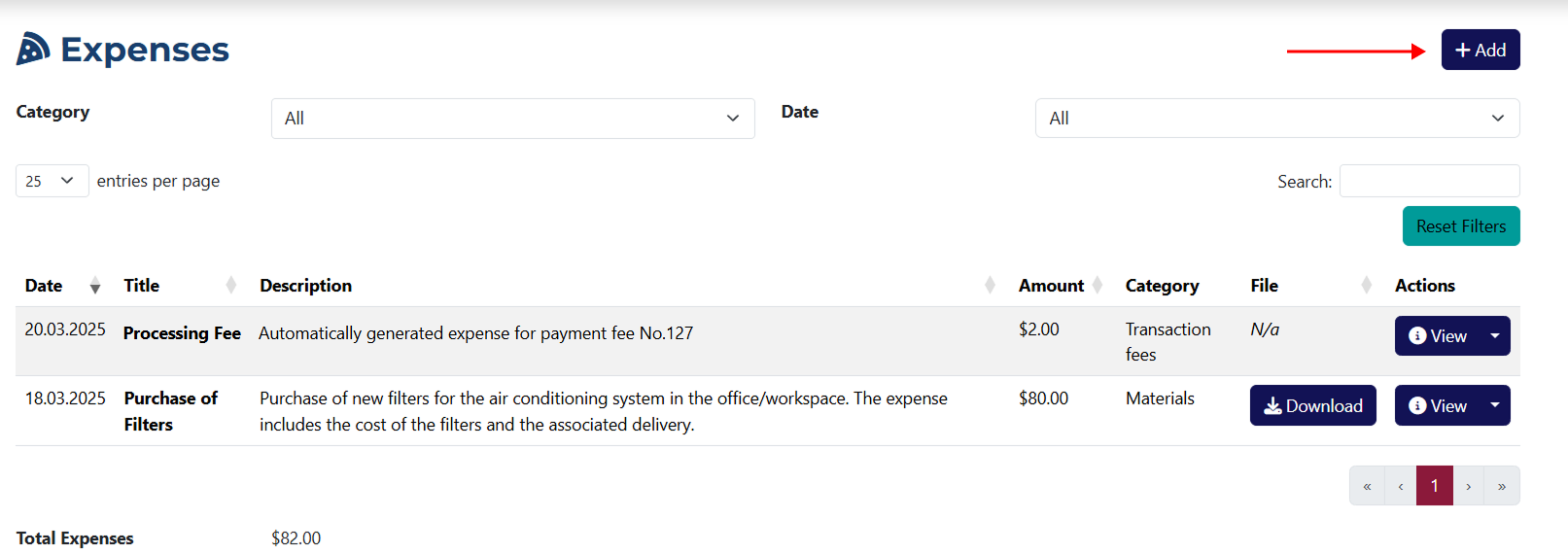Change the entries per page selector
The width and height of the screenshot is (1568, 554).
point(52,181)
